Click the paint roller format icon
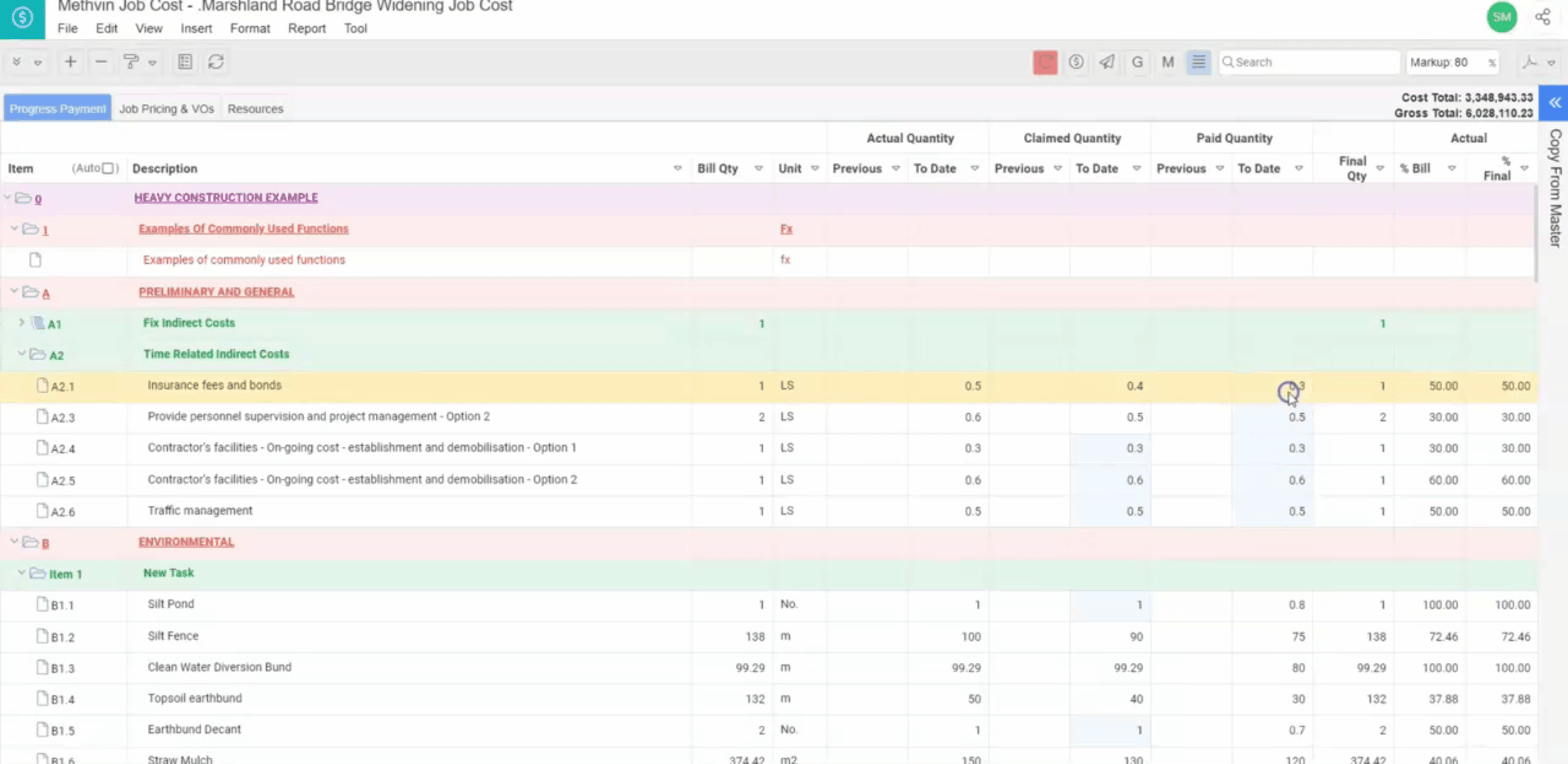 click(131, 62)
